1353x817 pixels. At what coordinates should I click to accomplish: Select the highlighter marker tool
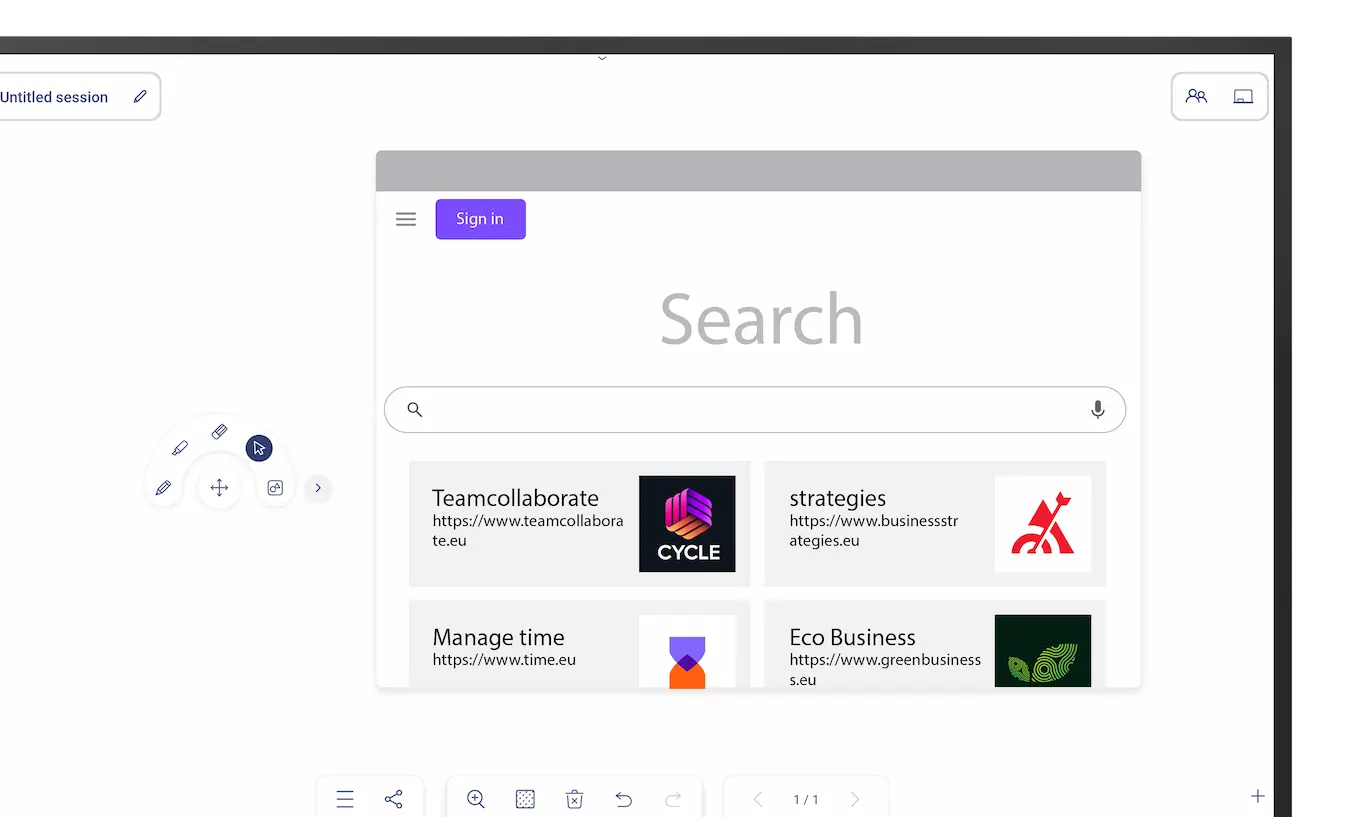point(180,448)
